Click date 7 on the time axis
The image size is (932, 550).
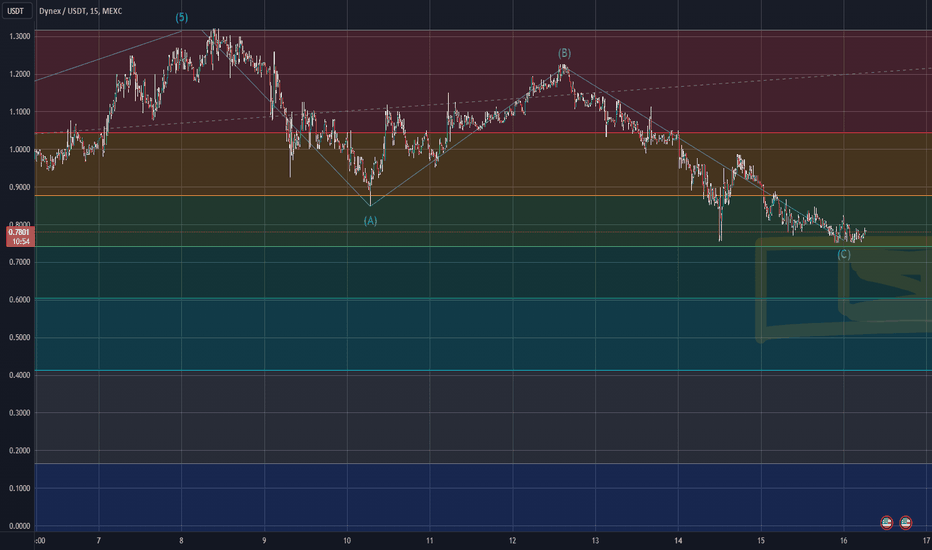tap(99, 540)
